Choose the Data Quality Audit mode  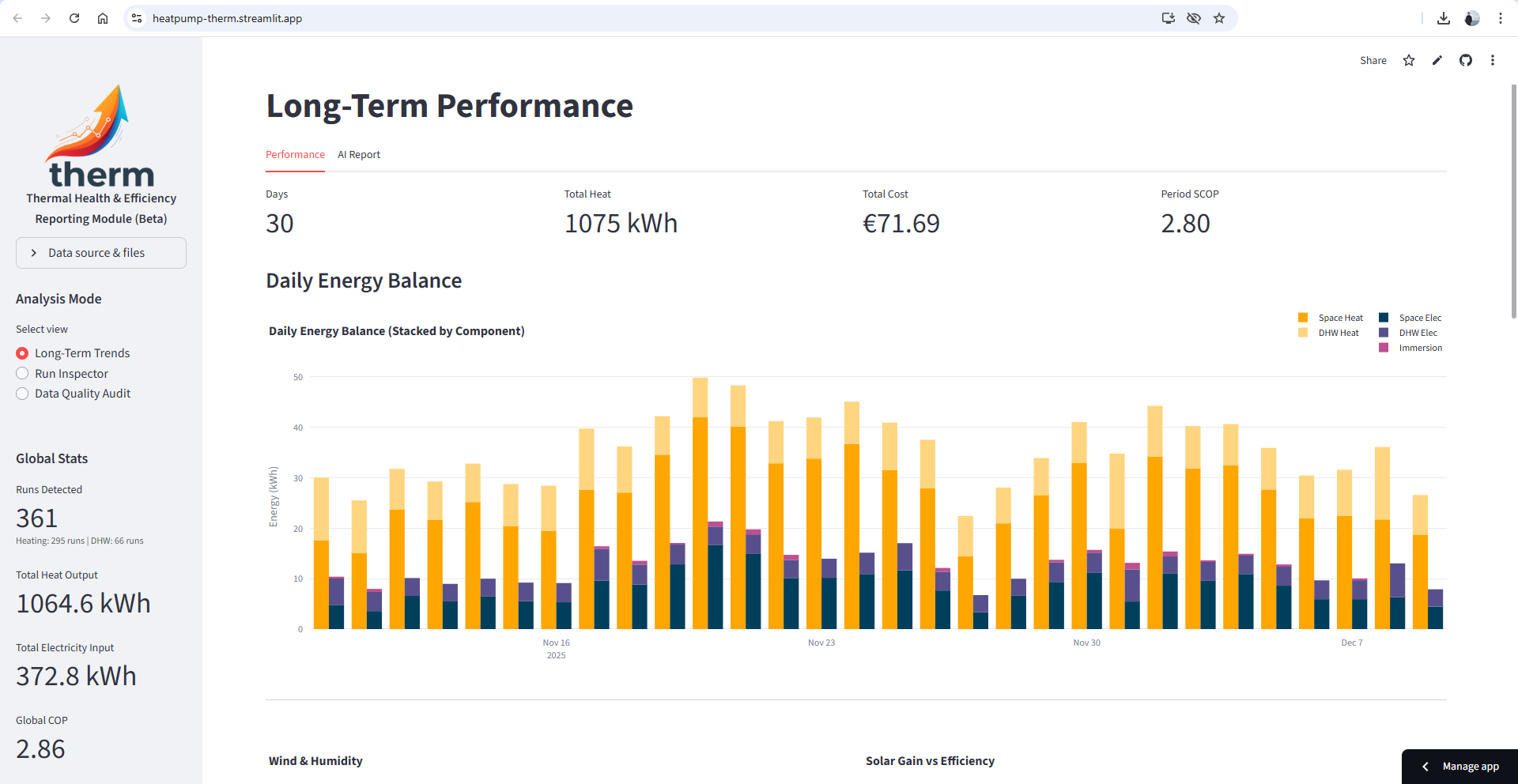tap(22, 394)
